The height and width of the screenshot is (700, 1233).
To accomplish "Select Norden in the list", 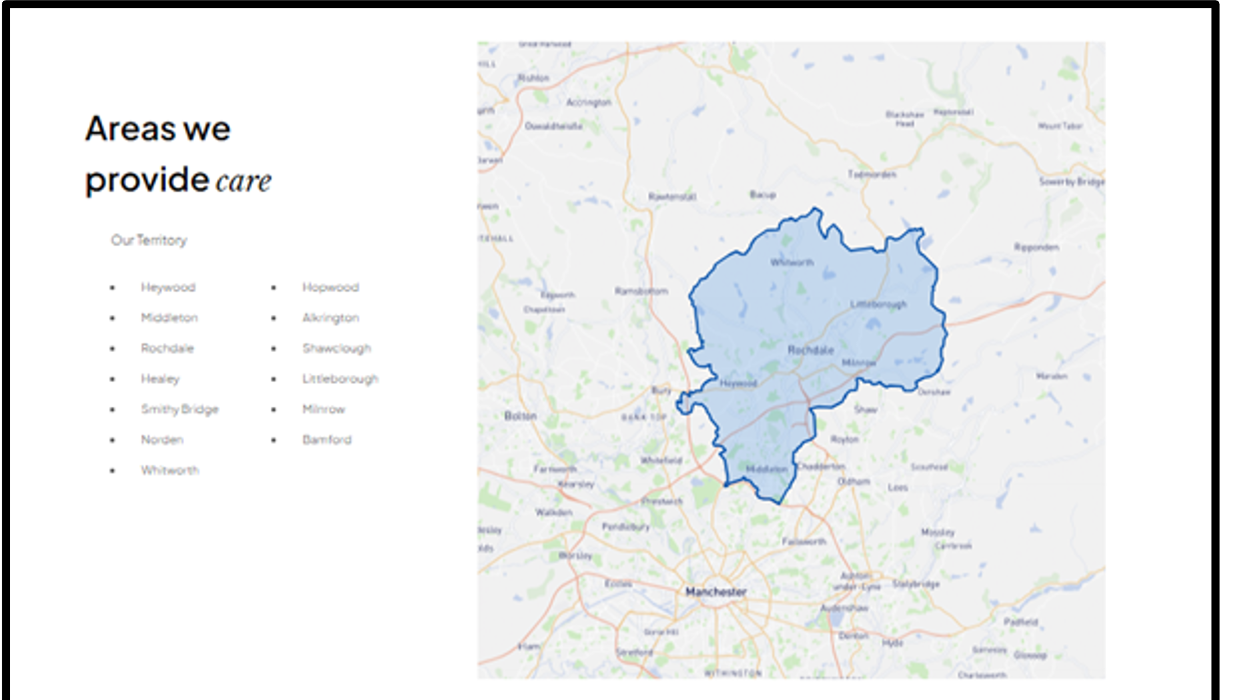I will click(162, 440).
